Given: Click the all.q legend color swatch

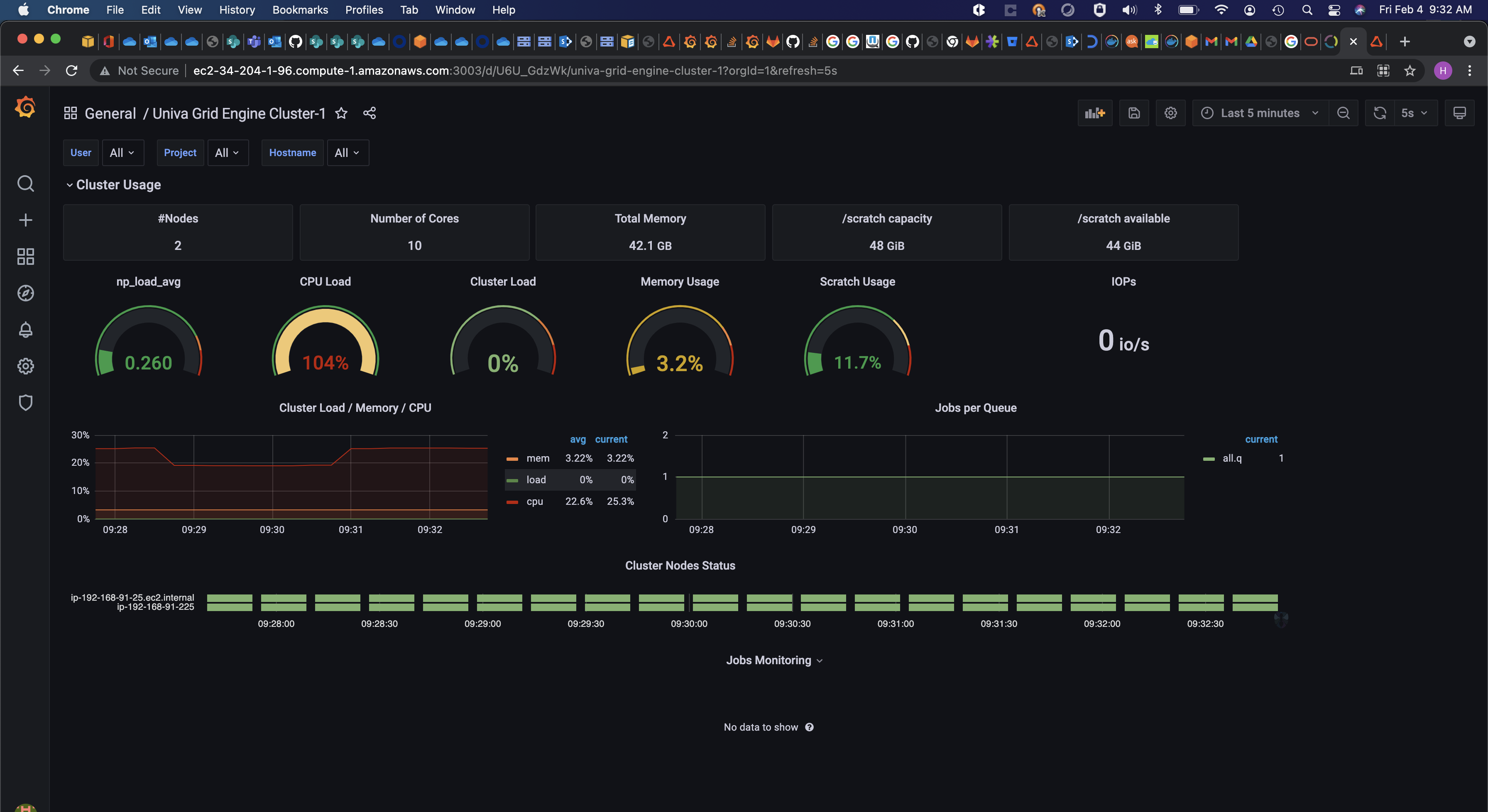Looking at the screenshot, I should coord(1209,459).
